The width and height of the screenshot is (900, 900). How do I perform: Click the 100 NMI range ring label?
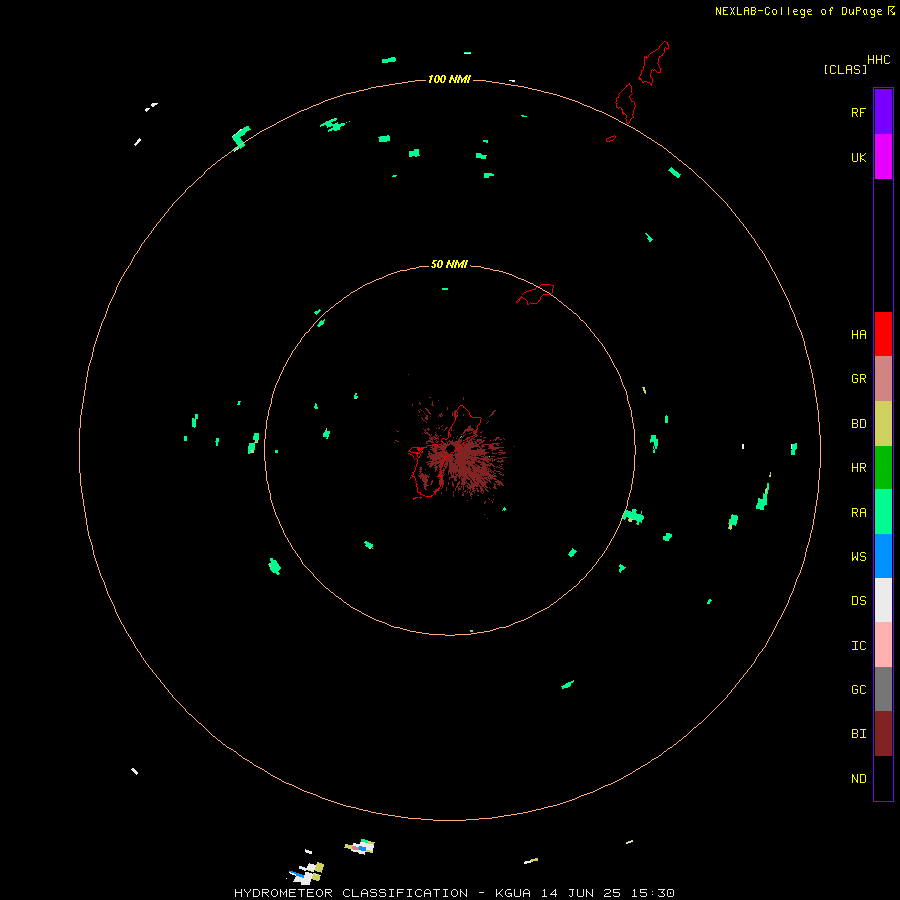449,79
